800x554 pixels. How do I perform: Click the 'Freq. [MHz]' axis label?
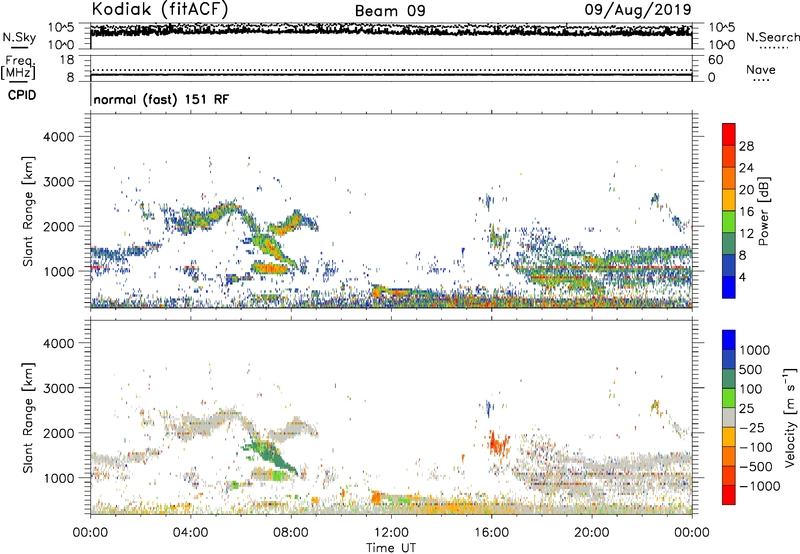pos(18,67)
